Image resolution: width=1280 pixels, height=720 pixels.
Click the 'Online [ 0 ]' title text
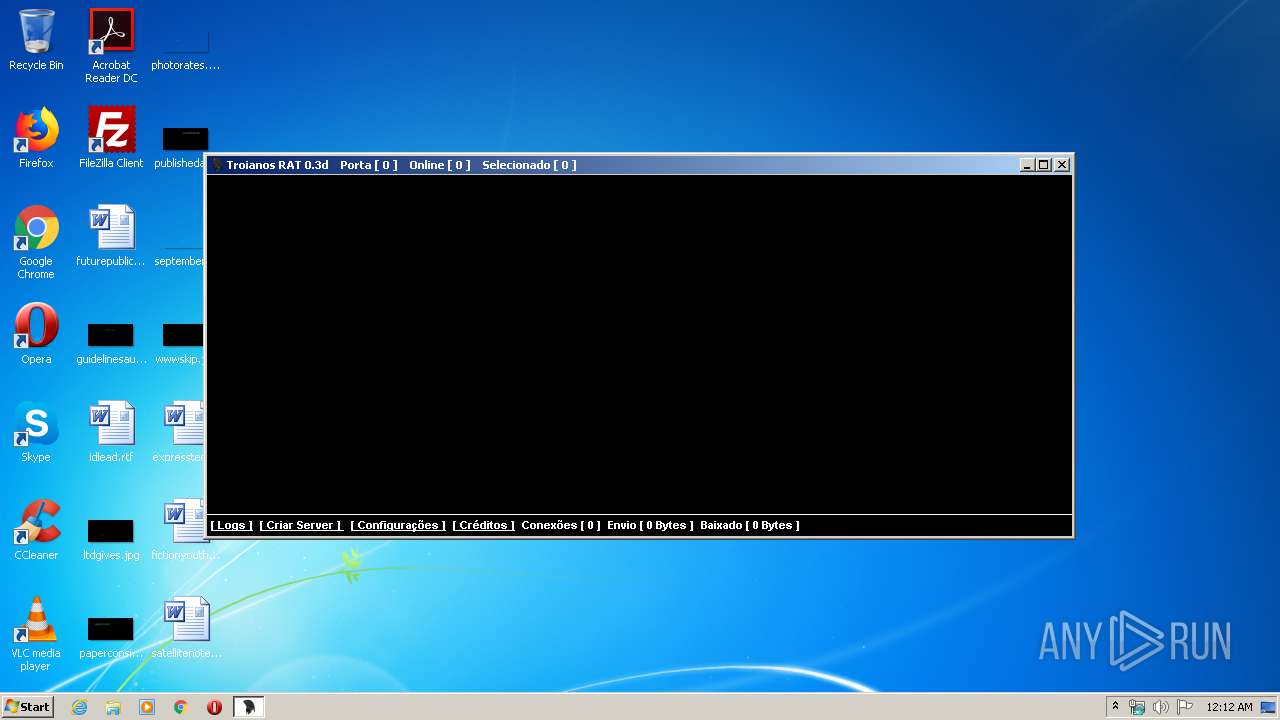pos(440,165)
